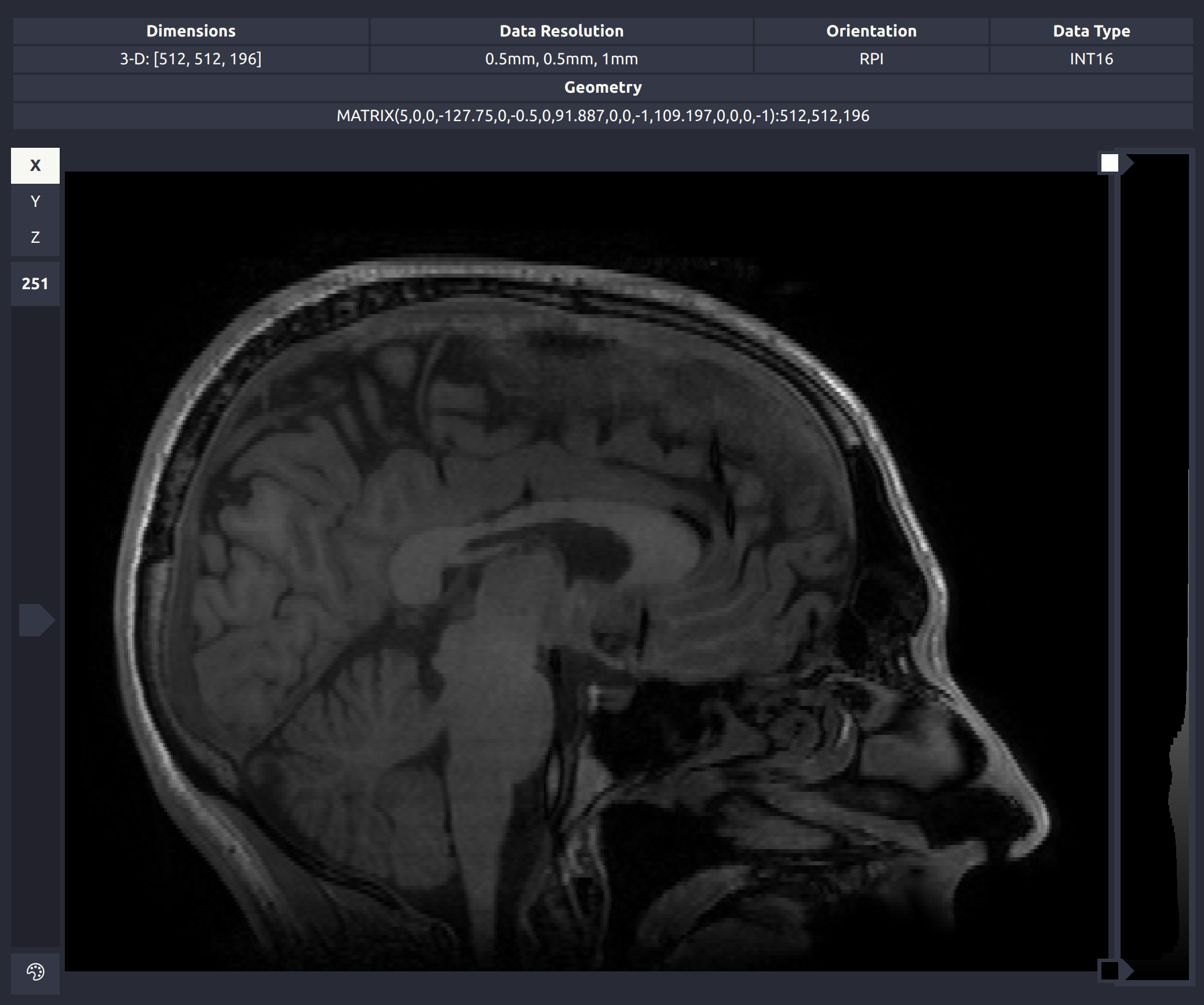1204x1005 pixels.
Task: Click the INT16 data type value
Action: (x=1091, y=59)
